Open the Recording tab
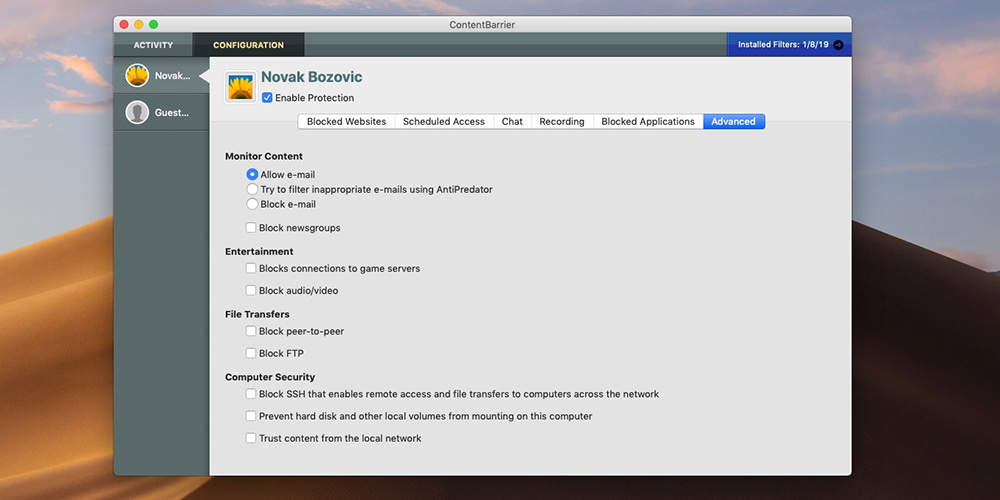The width and height of the screenshot is (1000, 500). [x=562, y=121]
